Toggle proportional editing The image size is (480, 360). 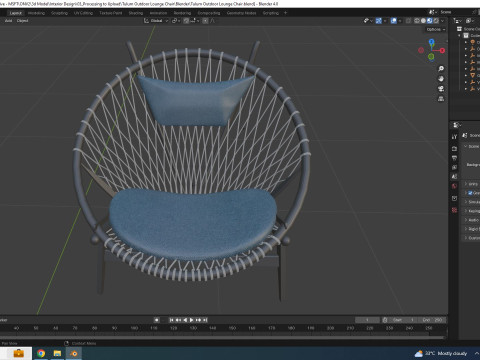[205, 21]
